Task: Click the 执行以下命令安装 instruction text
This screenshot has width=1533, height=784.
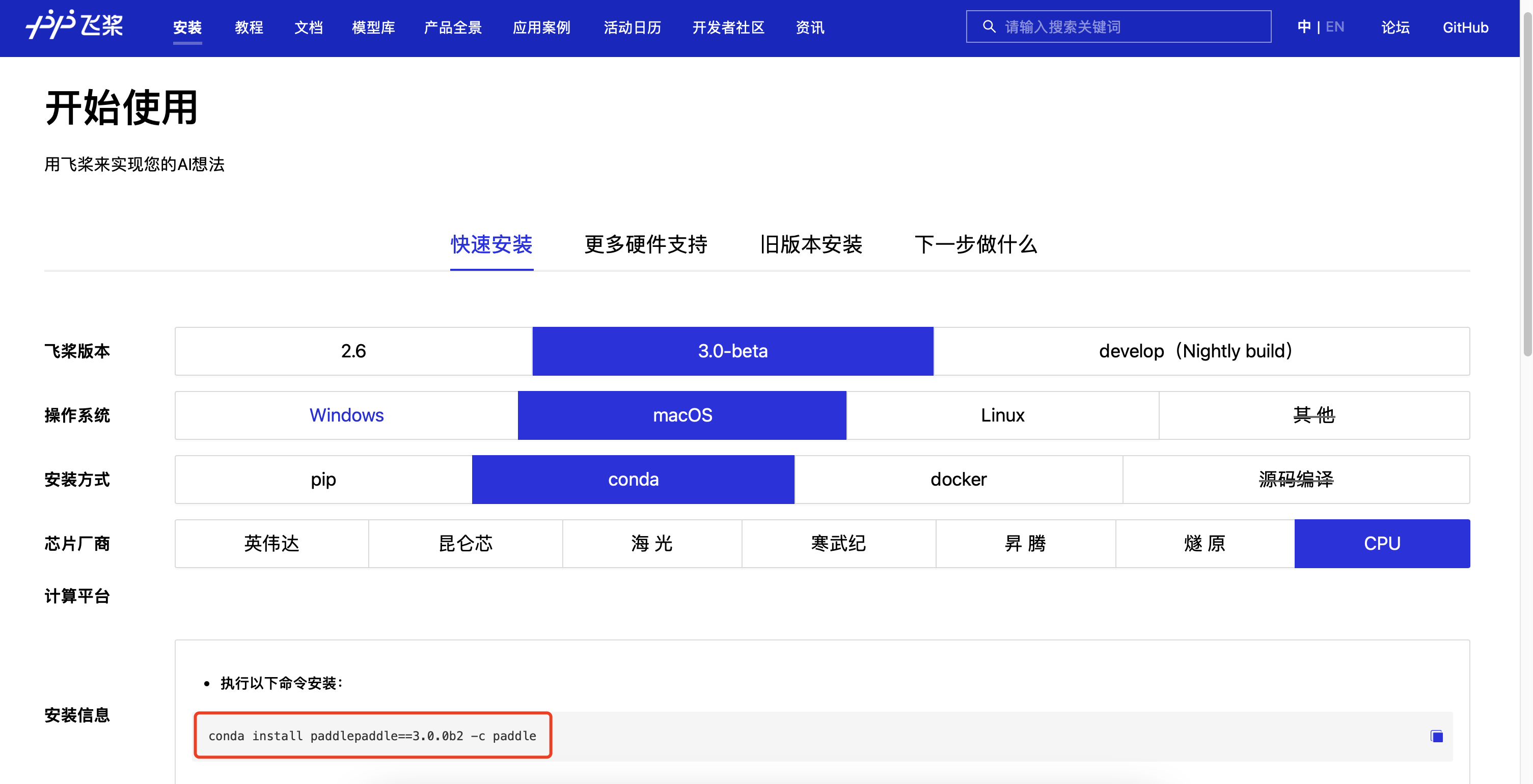Action: point(281,683)
